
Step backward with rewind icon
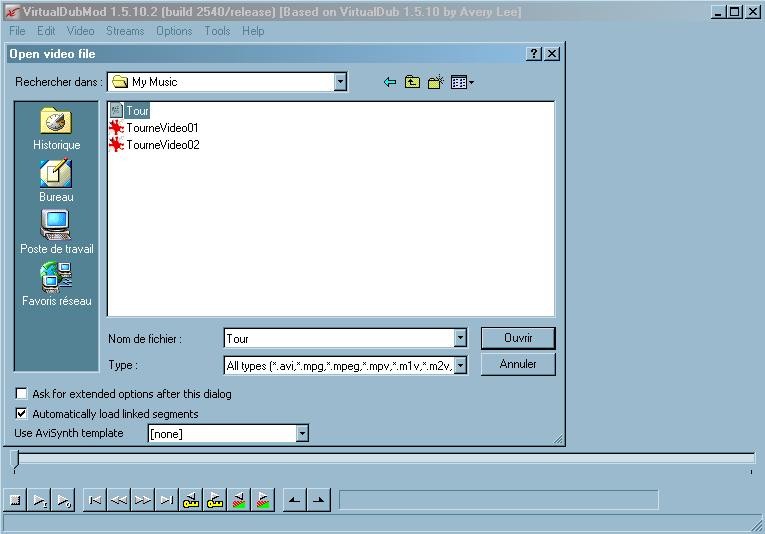[119, 500]
